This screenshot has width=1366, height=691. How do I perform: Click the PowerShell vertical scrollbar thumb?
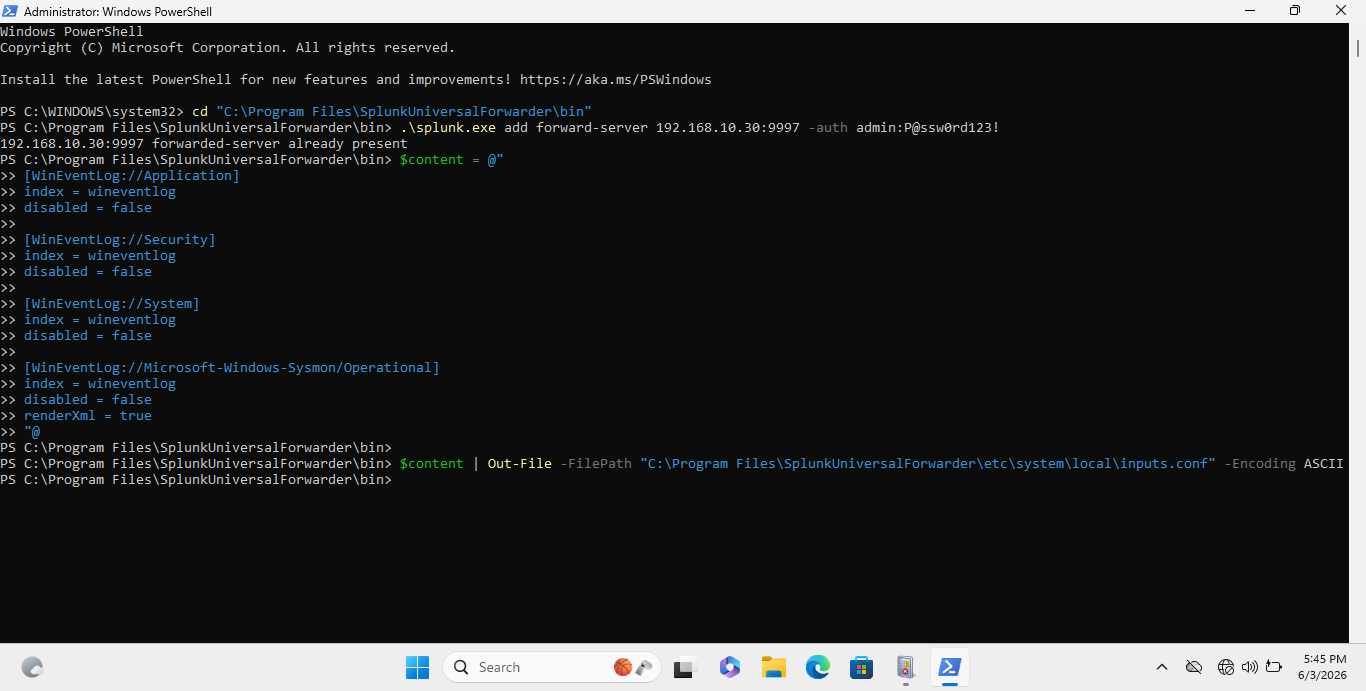tap(1358, 48)
